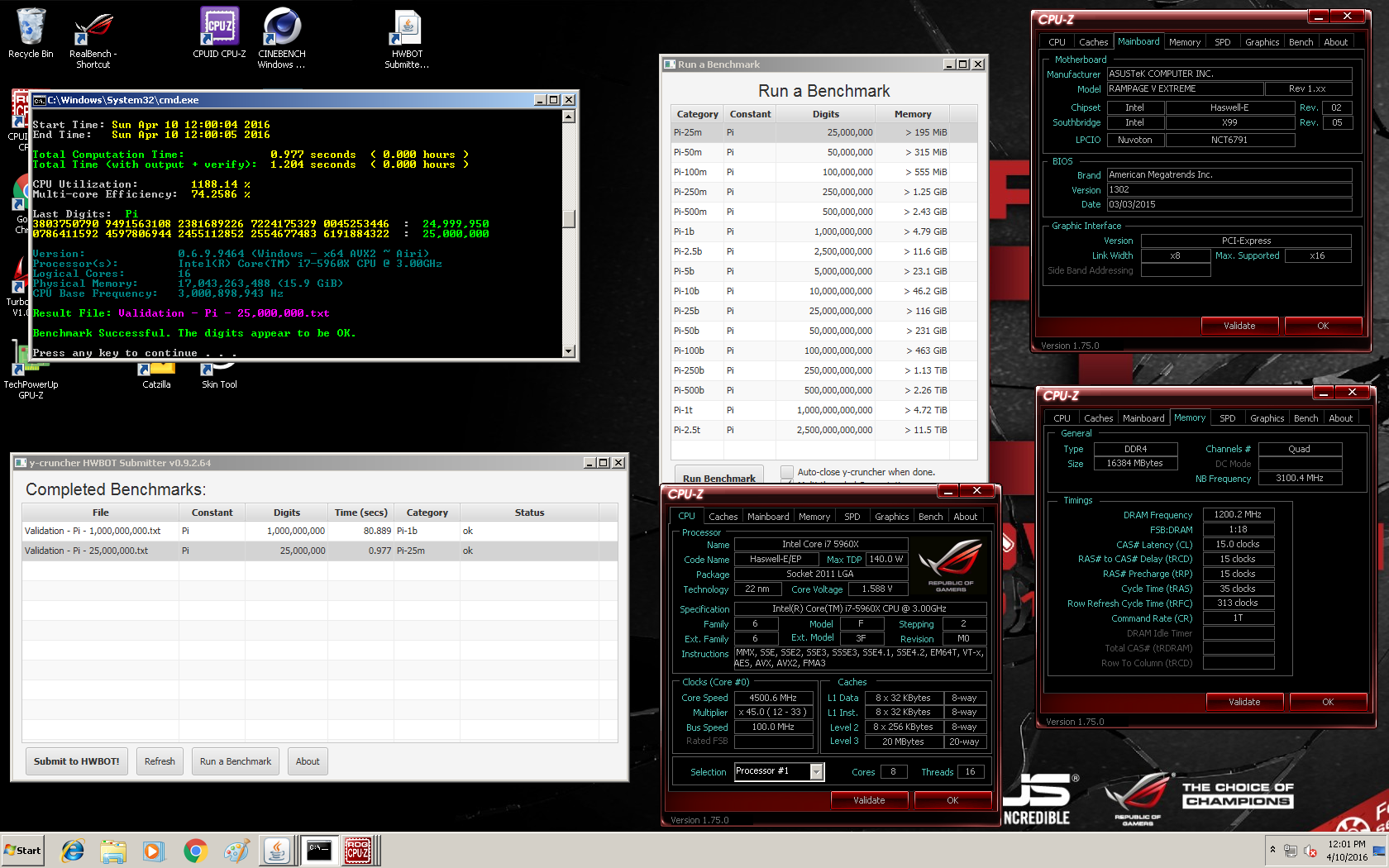Select the Validation - Pi - 25,000,000.txt row
The width and height of the screenshot is (1389, 868).
[x=320, y=551]
